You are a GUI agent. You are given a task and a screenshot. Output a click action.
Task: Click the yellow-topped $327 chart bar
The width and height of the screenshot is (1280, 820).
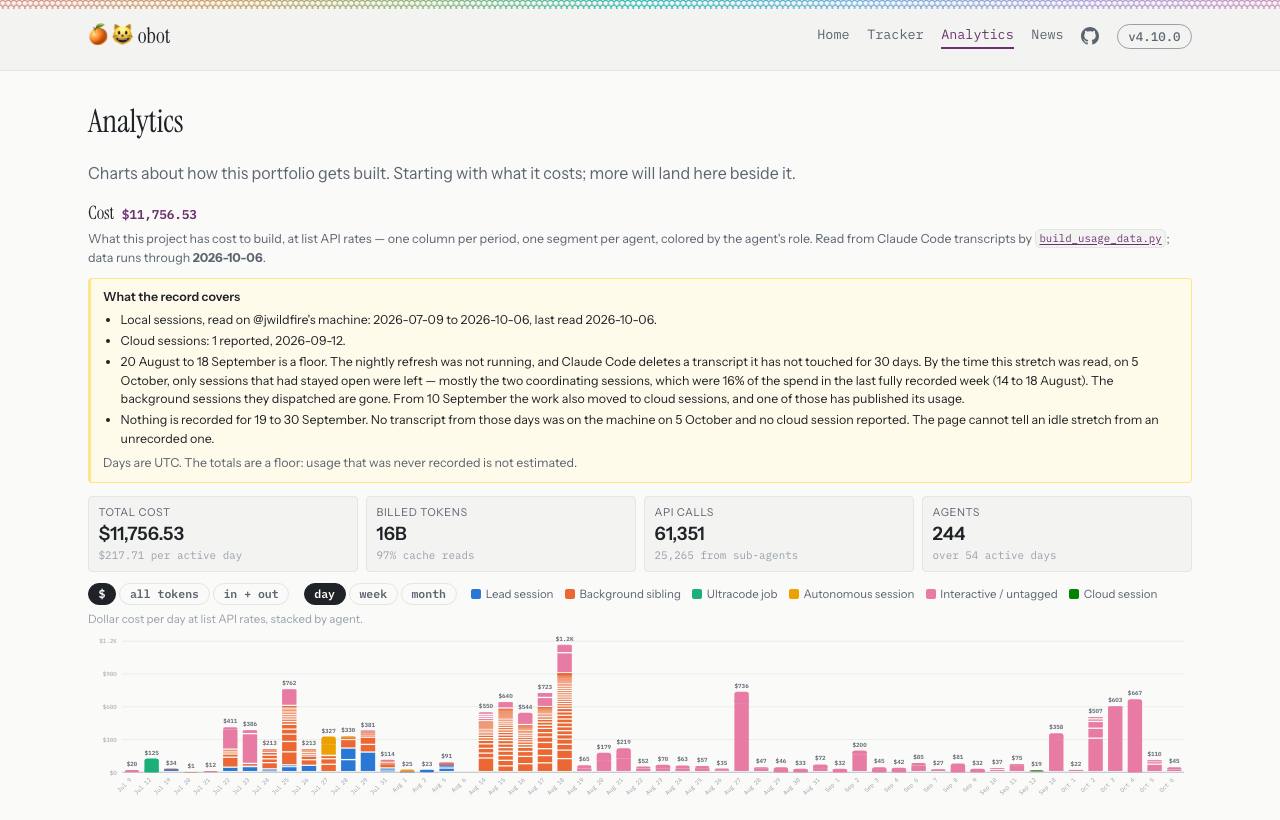[328, 754]
